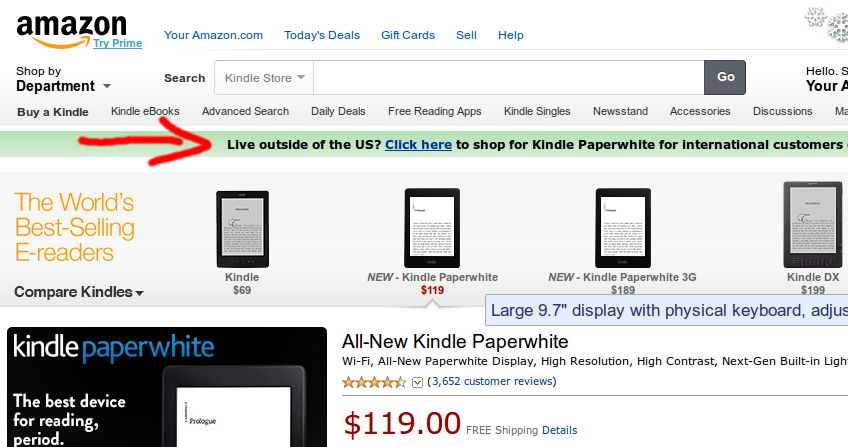Select the Kindle Paperwhite 3G device image
The width and height of the screenshot is (848, 447).
(x=622, y=228)
